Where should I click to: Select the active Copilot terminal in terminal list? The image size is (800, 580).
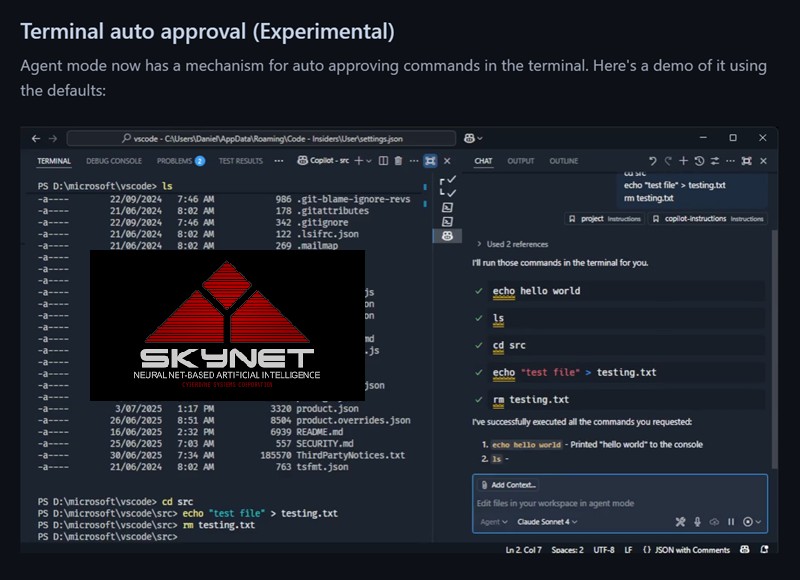point(447,236)
